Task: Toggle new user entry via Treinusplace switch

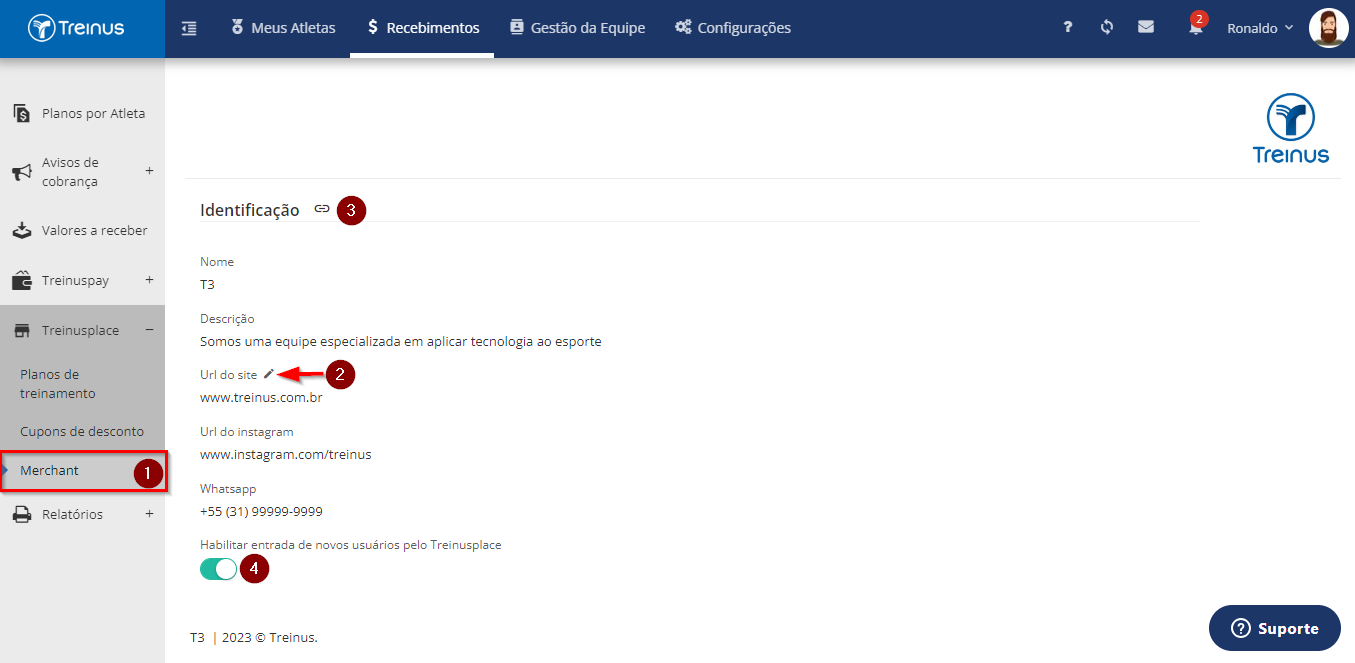Action: click(x=219, y=569)
